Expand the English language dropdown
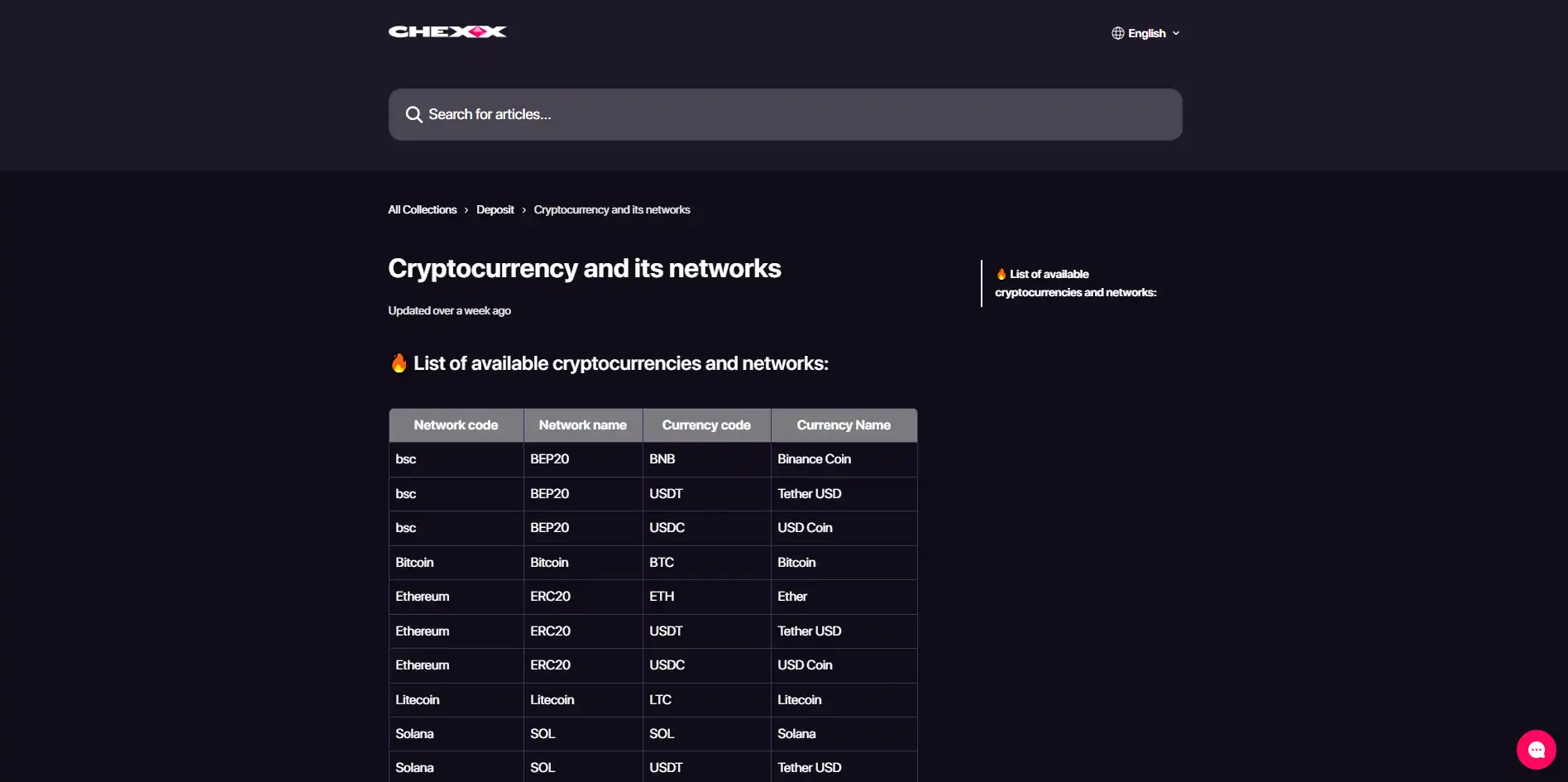The height and width of the screenshot is (782, 1568). 1146,33
